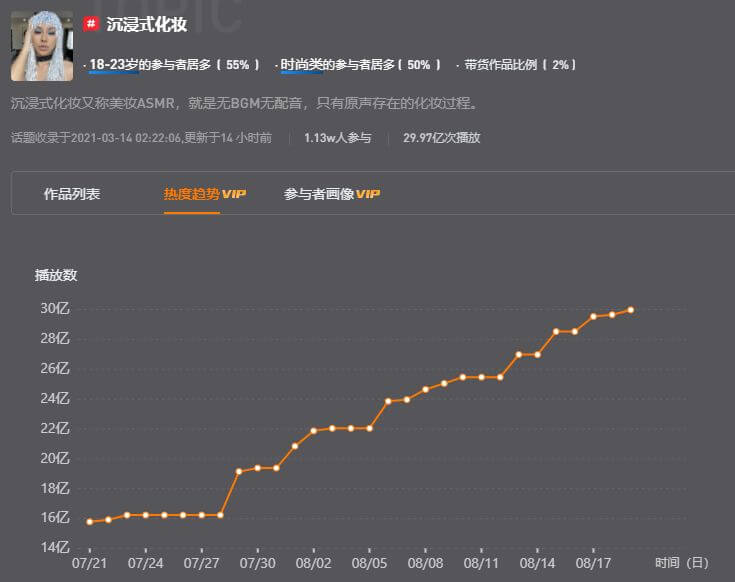The height and width of the screenshot is (582, 735).
Task: Click the 播放数 y-axis label
Action: click(x=56, y=274)
